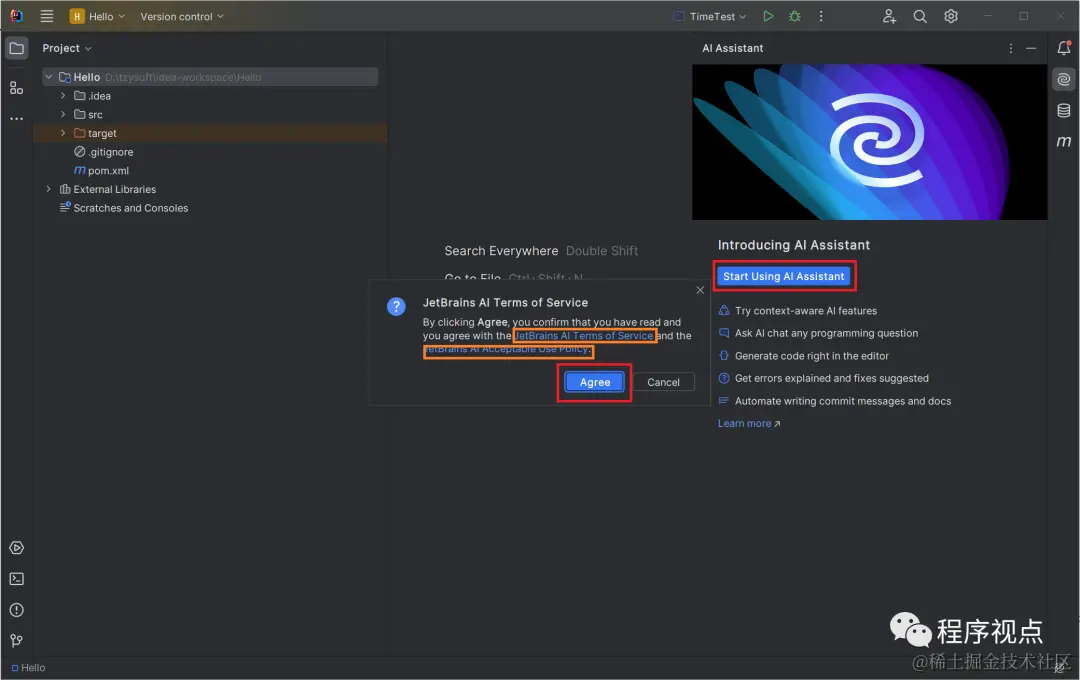
Task: Open Search Everywhere via the magnifier icon
Action: point(920,16)
